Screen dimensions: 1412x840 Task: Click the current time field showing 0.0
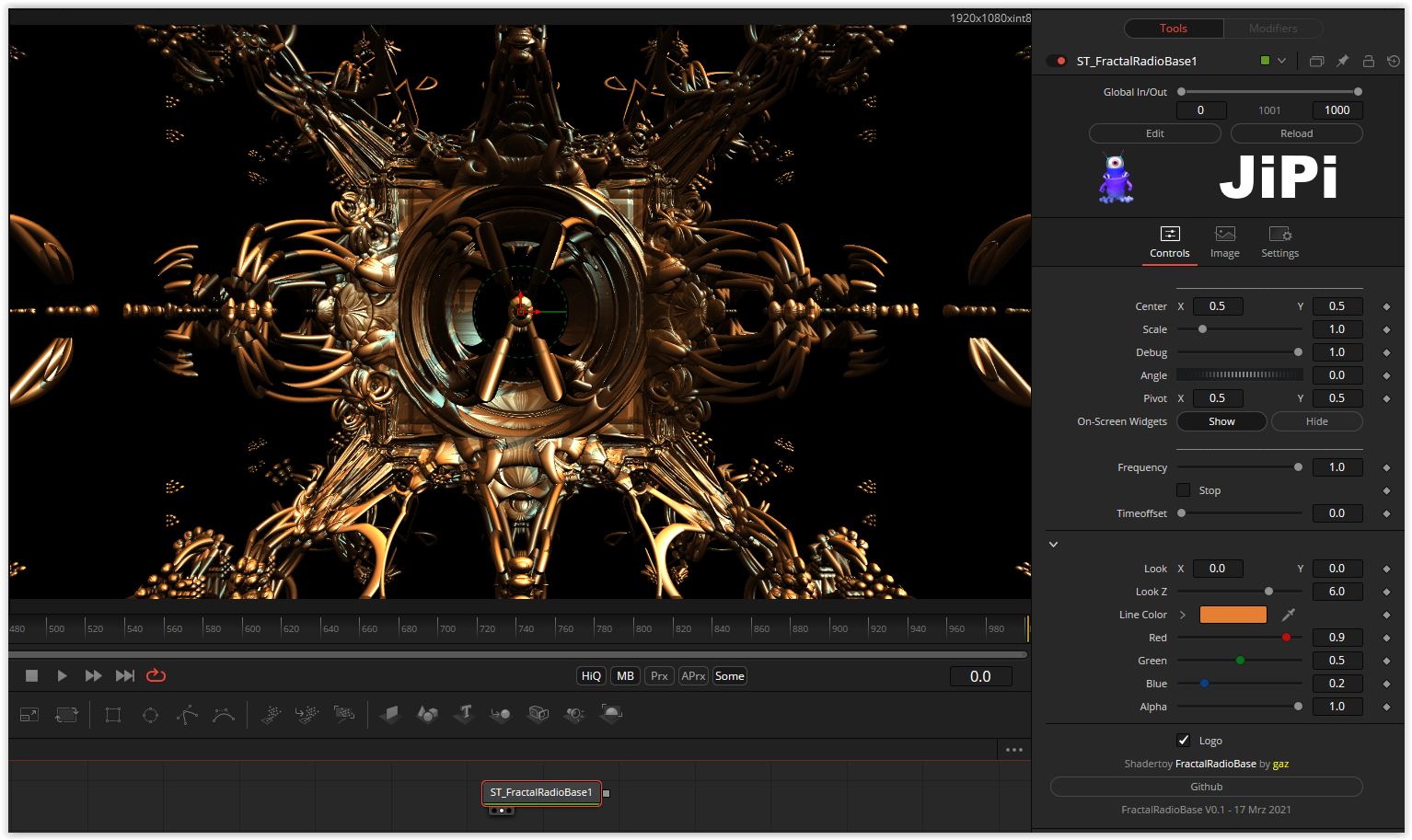(981, 676)
